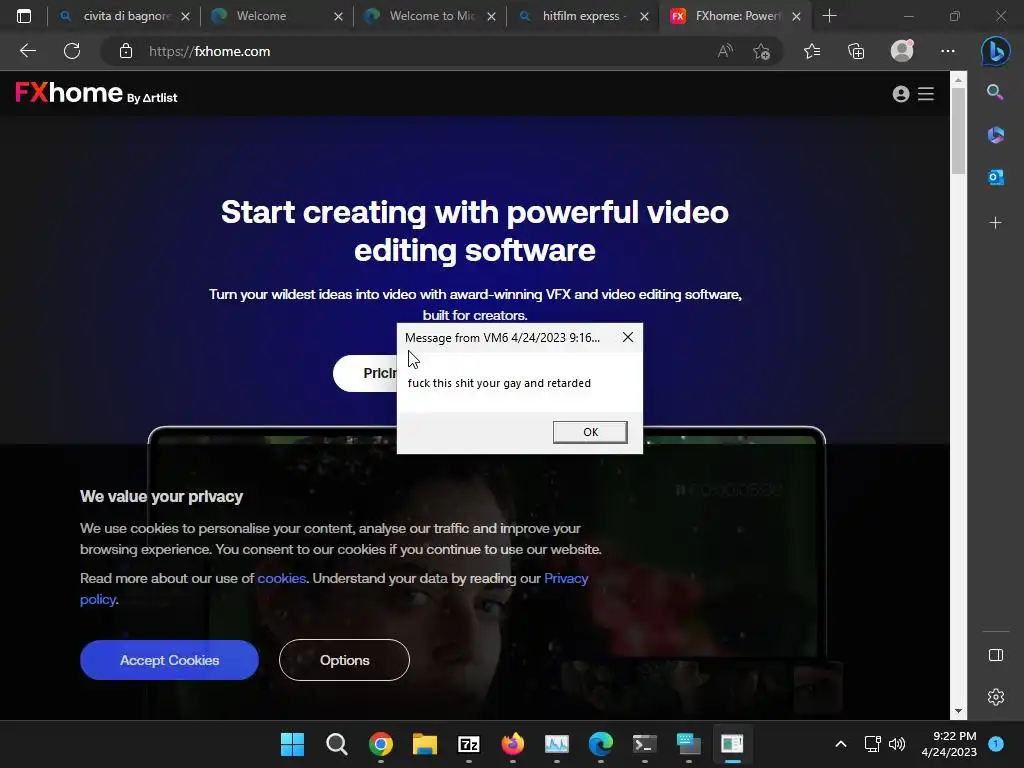Viewport: 1024px width, 768px height.
Task: Open 7-Zip from taskbar
Action: click(469, 744)
